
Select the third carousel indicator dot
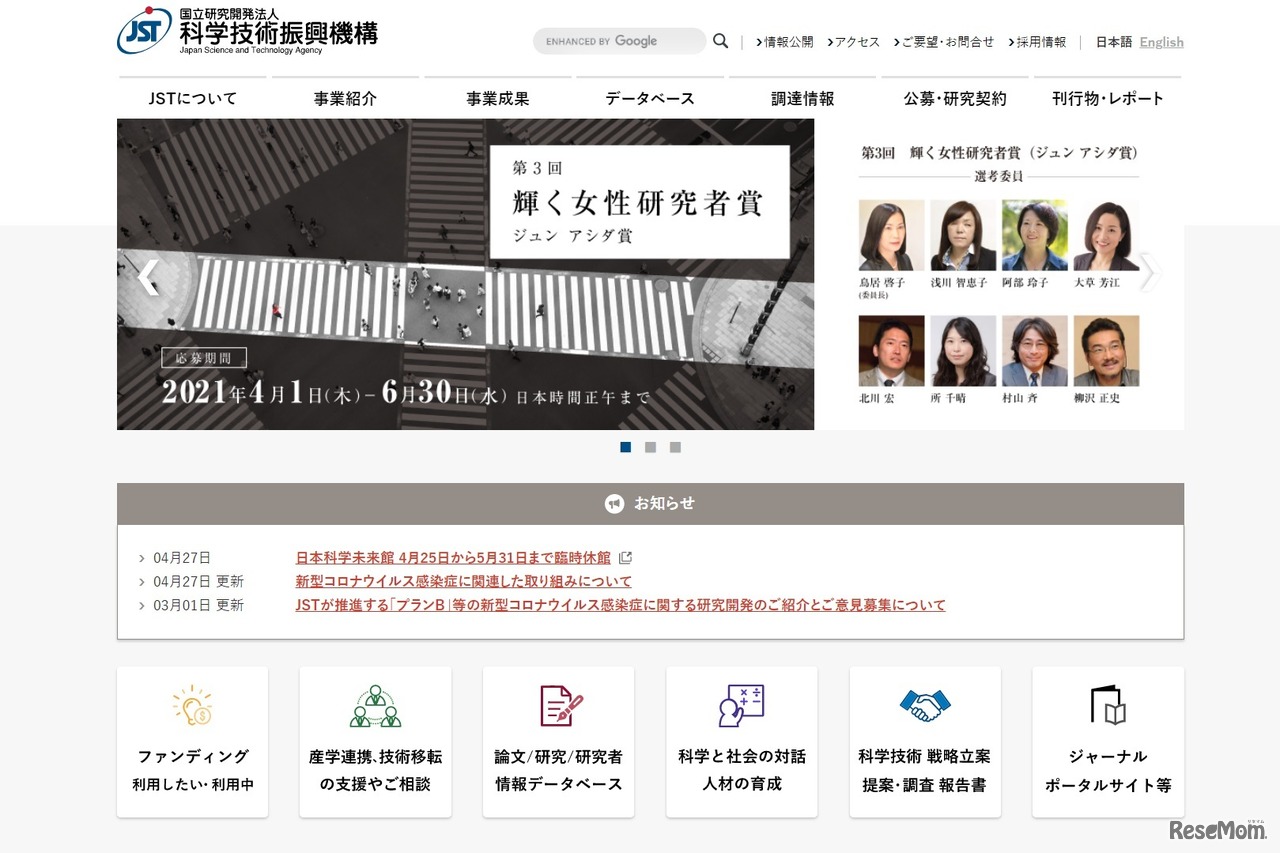pyautogui.click(x=675, y=447)
